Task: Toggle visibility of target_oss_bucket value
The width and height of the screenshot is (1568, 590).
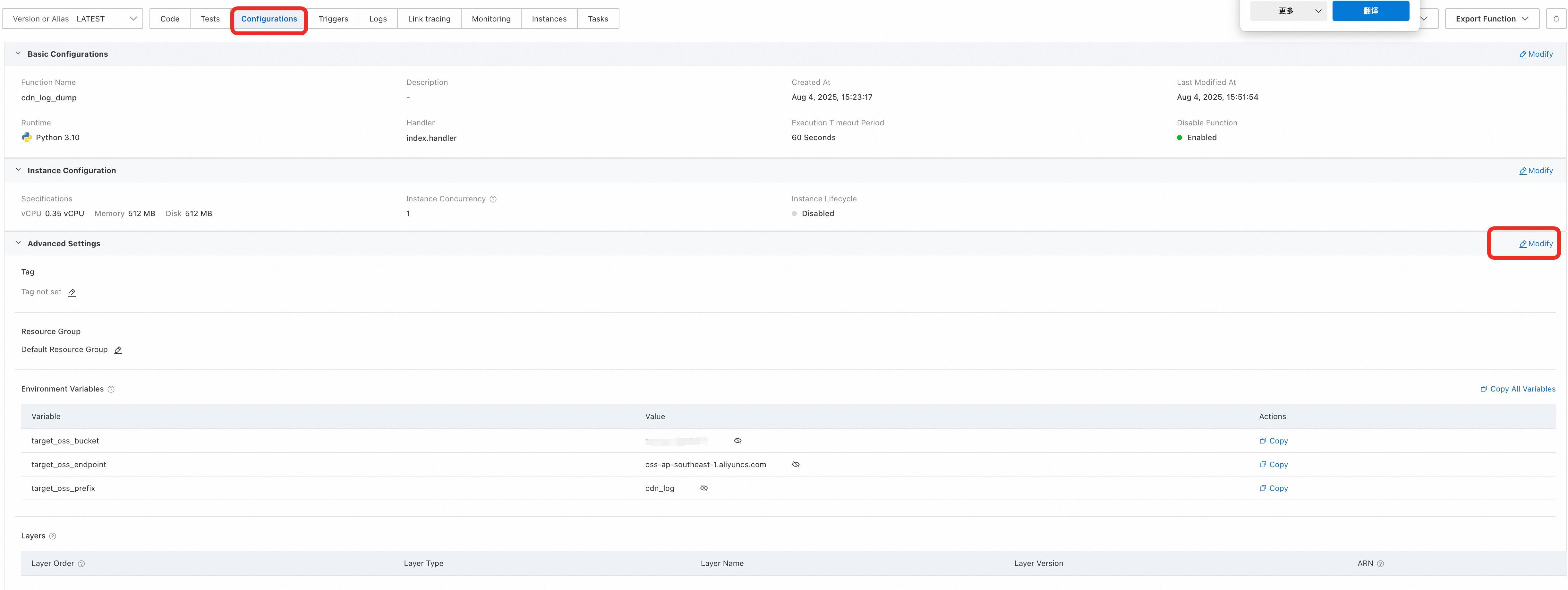Action: pyautogui.click(x=737, y=441)
